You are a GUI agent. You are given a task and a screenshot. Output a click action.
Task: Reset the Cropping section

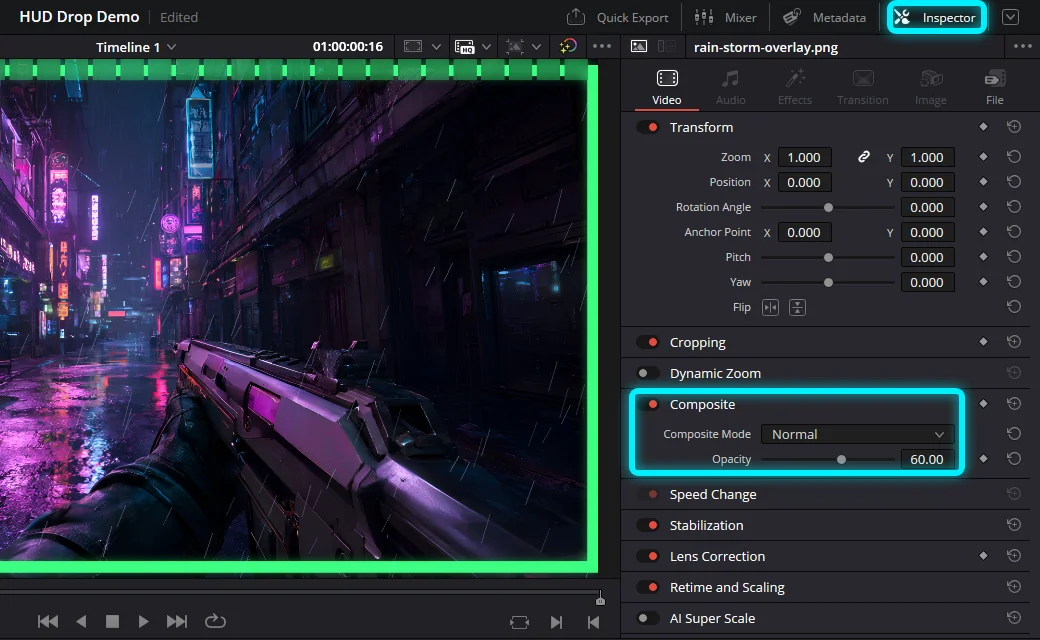1013,342
